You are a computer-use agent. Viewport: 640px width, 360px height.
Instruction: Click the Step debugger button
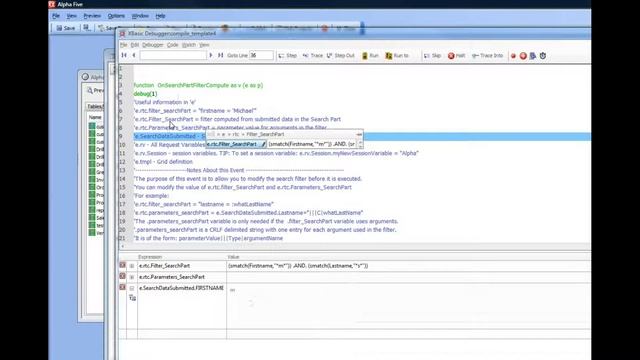pyautogui.click(x=287, y=56)
